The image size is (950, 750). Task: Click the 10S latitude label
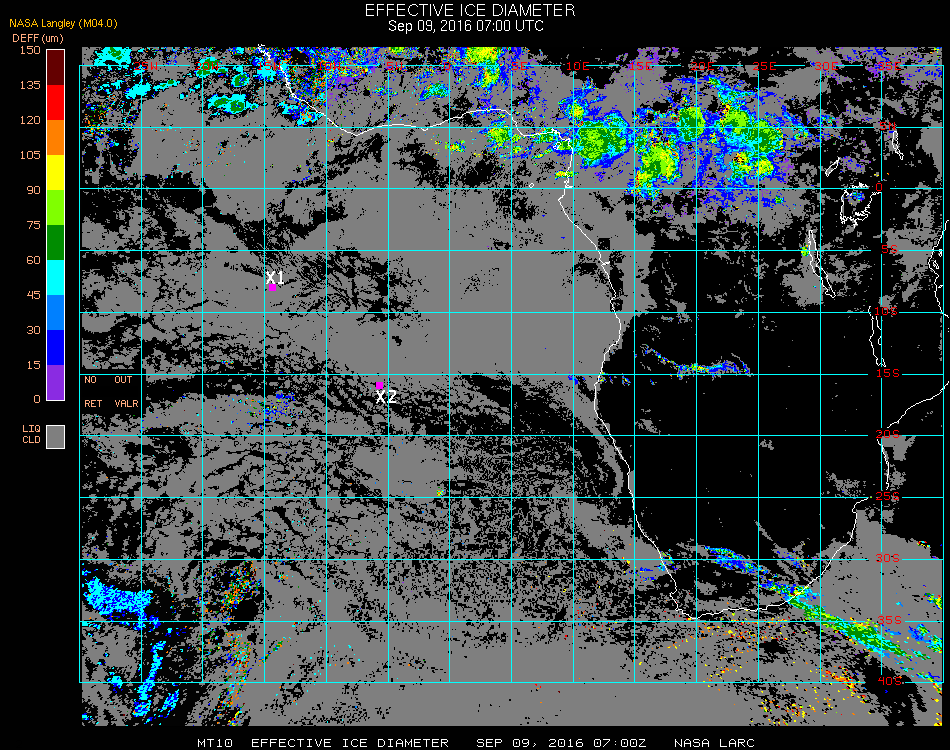point(886,311)
